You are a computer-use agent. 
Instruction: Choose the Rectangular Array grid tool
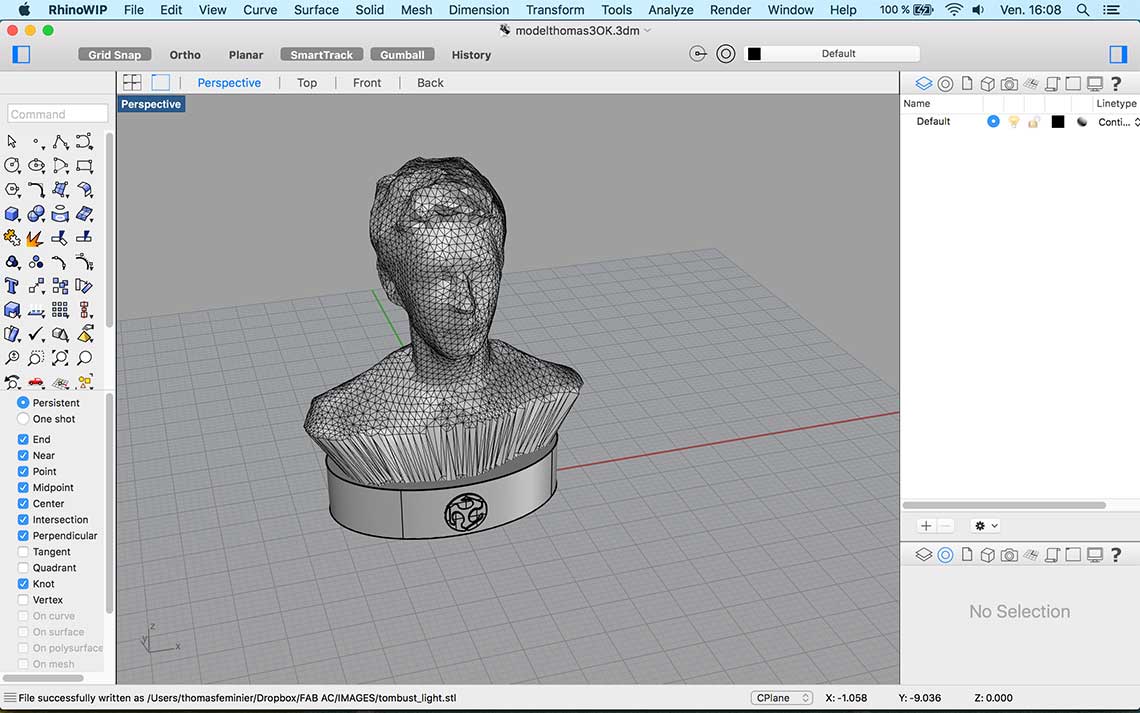[60, 310]
